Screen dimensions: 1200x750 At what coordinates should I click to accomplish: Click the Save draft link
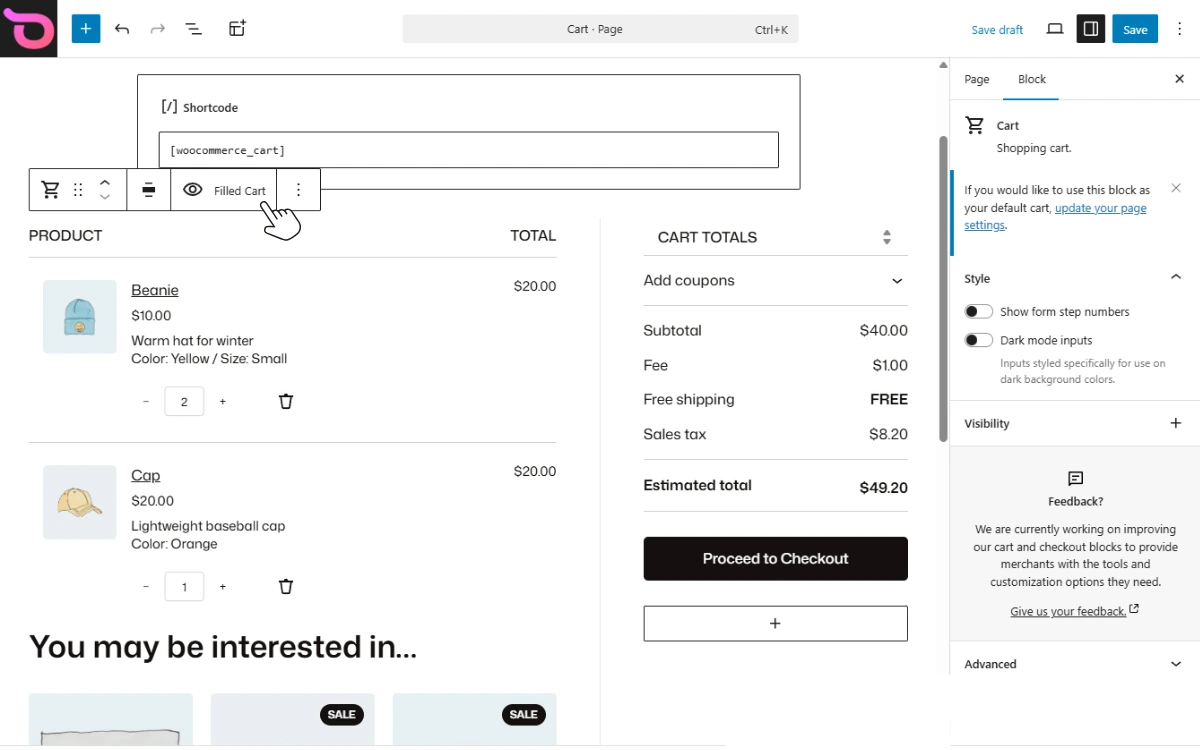[x=997, y=30]
